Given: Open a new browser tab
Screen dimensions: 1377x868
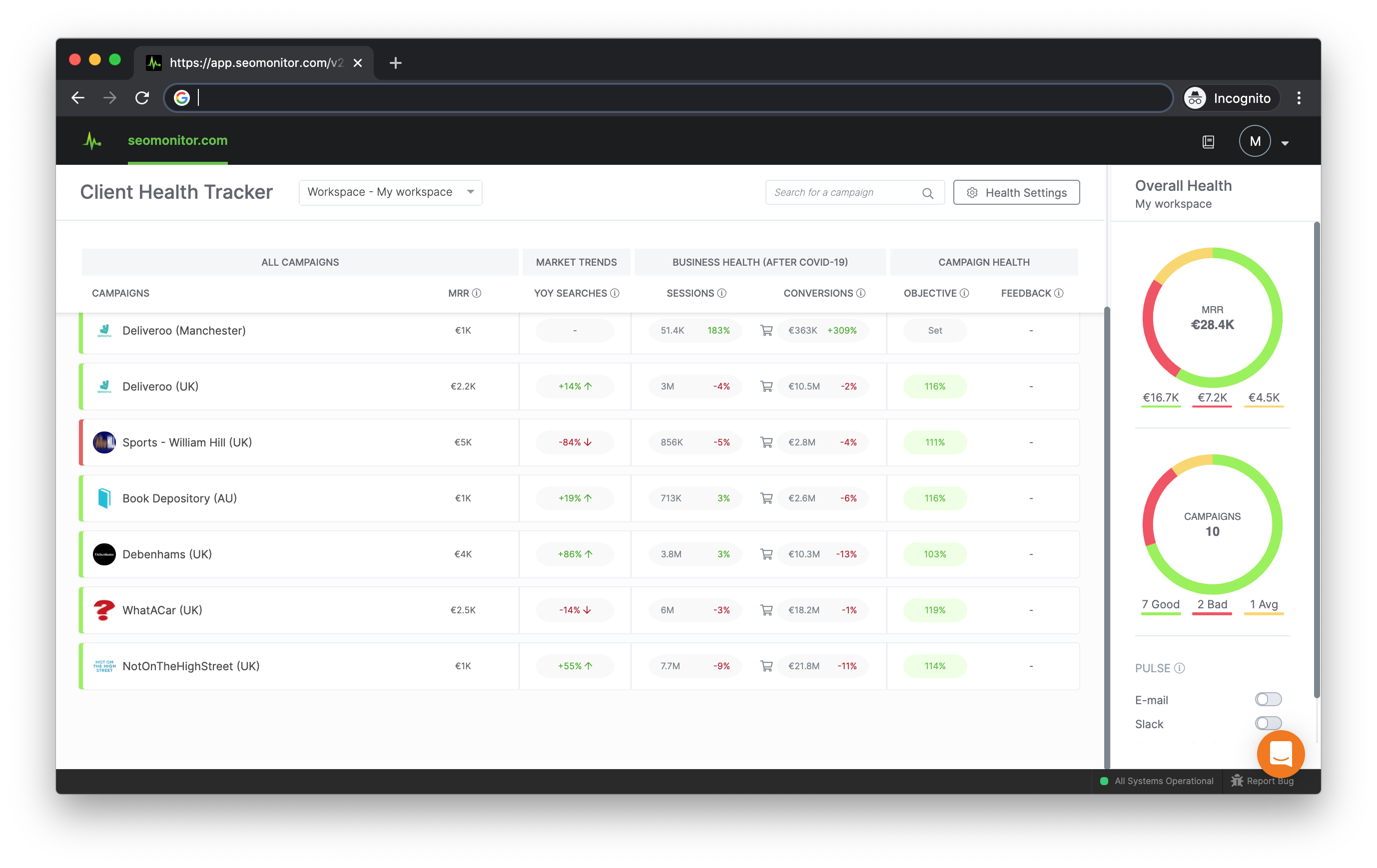Looking at the screenshot, I should click(x=395, y=63).
